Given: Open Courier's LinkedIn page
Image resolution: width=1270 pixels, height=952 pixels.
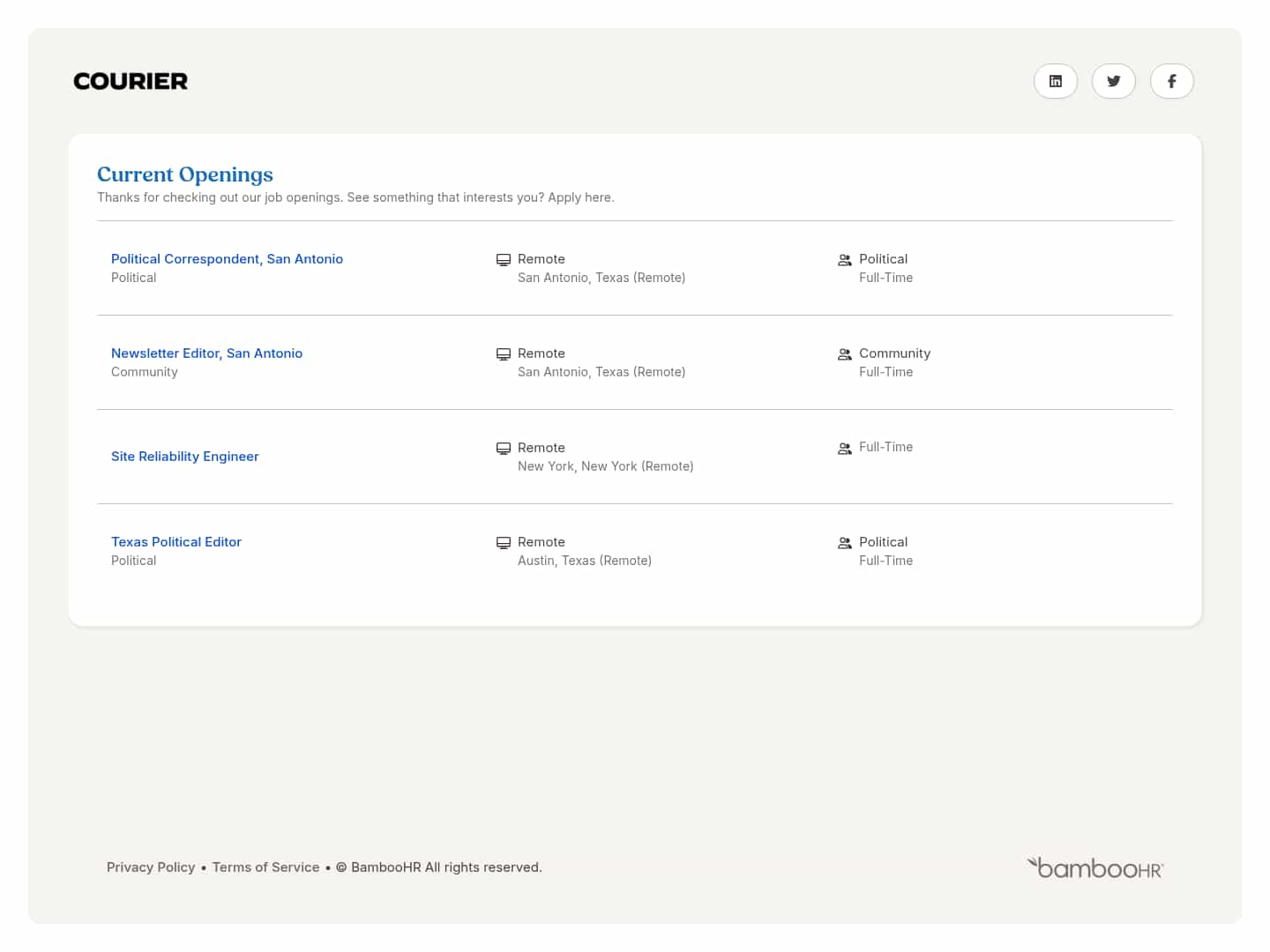Looking at the screenshot, I should click(1055, 81).
